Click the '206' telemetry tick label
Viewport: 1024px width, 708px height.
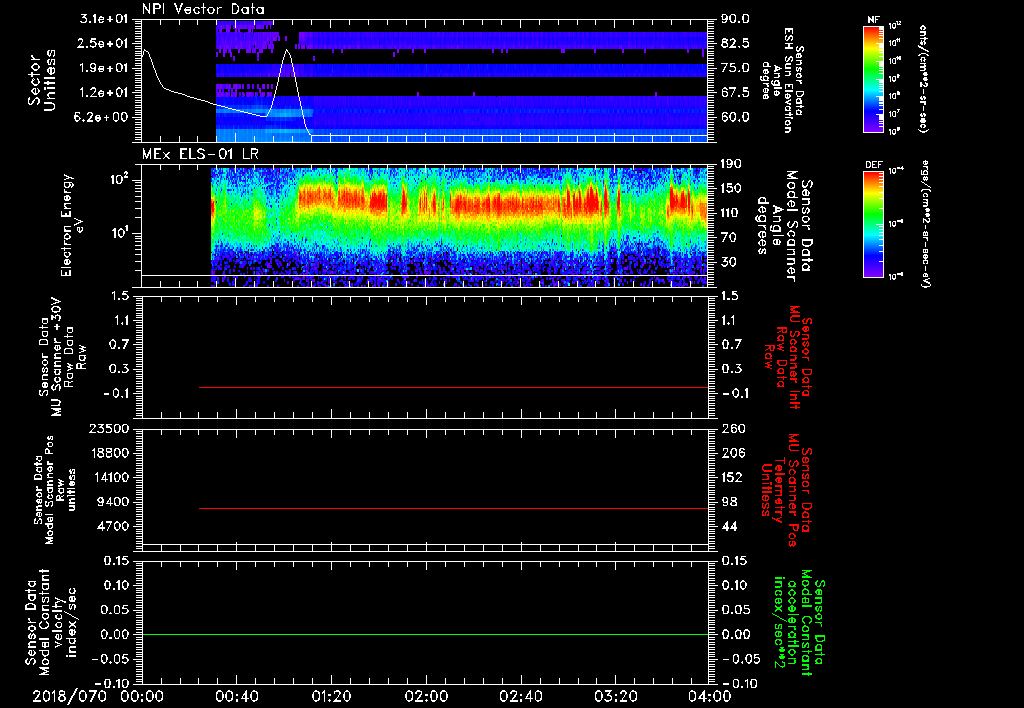(732, 453)
